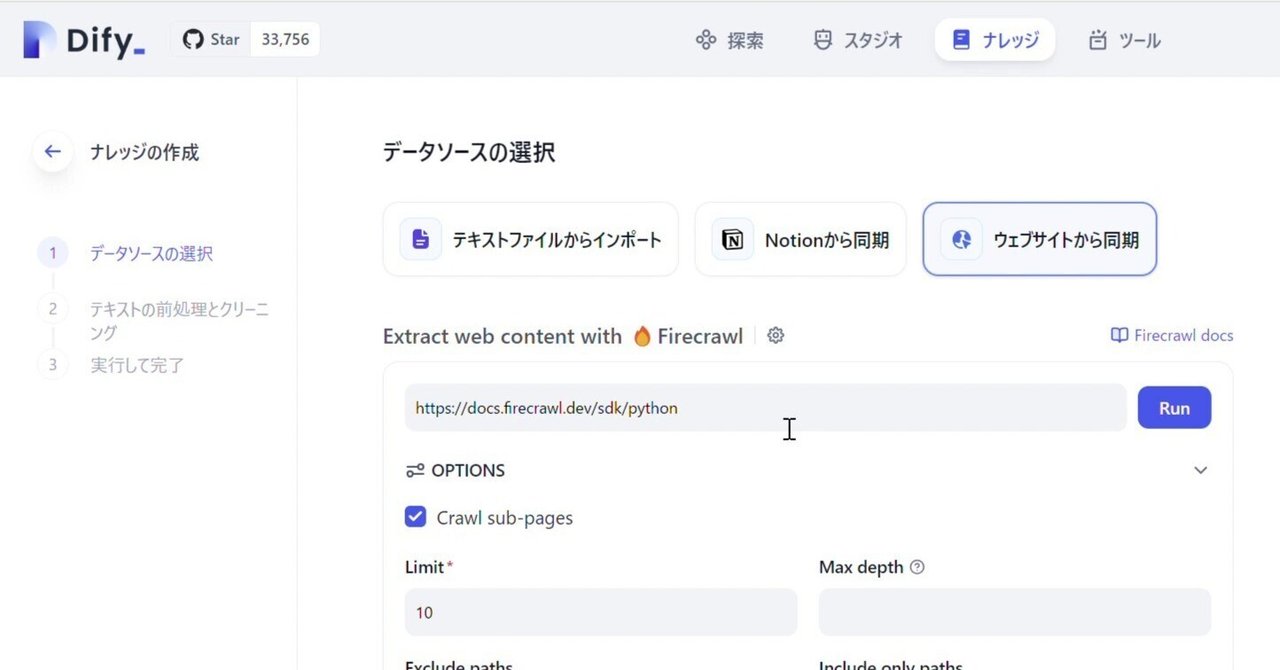Uncheck the Crawl sub-pages checkbox
The height and width of the screenshot is (670, 1280).
(416, 517)
